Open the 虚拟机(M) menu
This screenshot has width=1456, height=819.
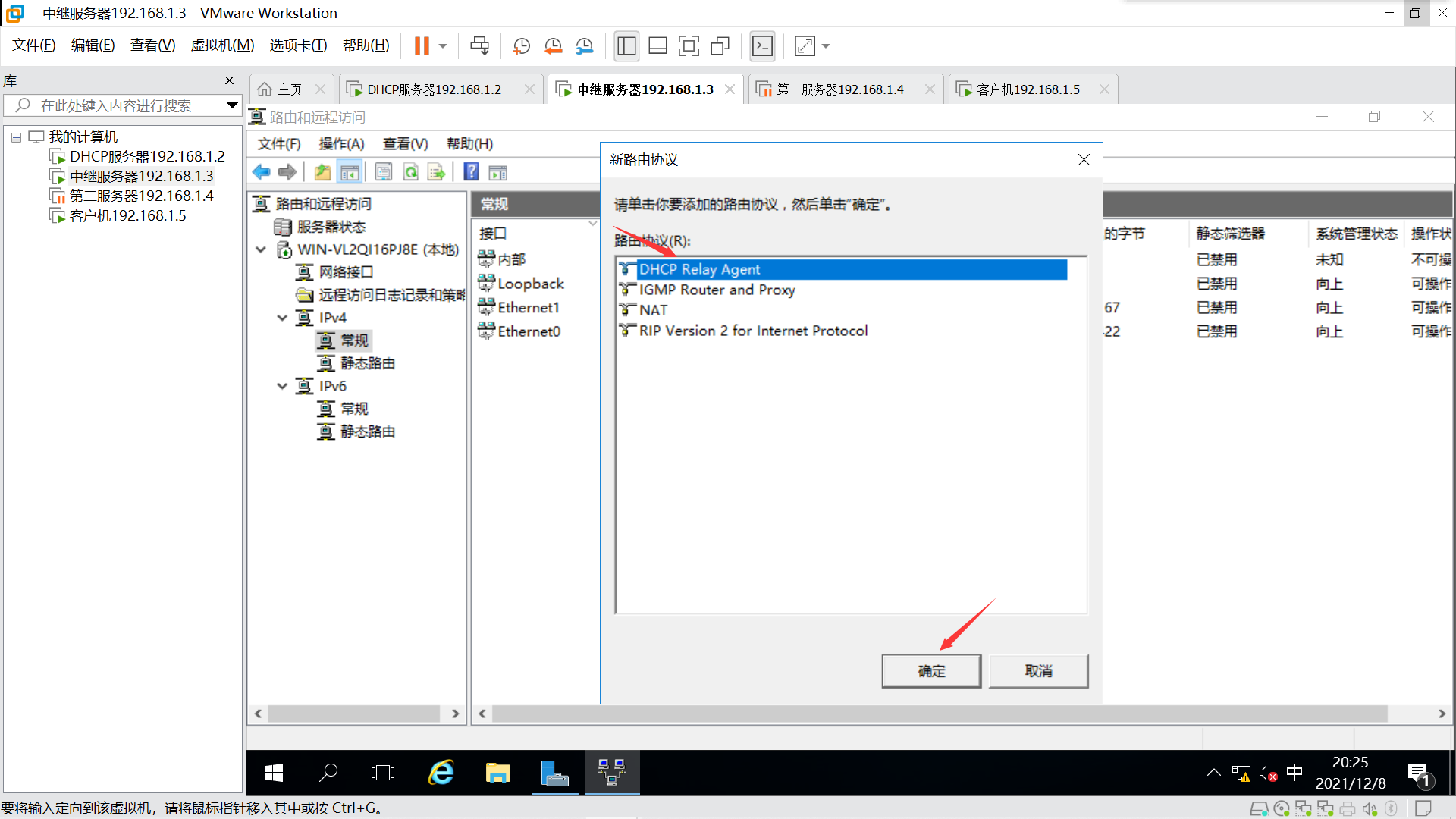pos(221,45)
